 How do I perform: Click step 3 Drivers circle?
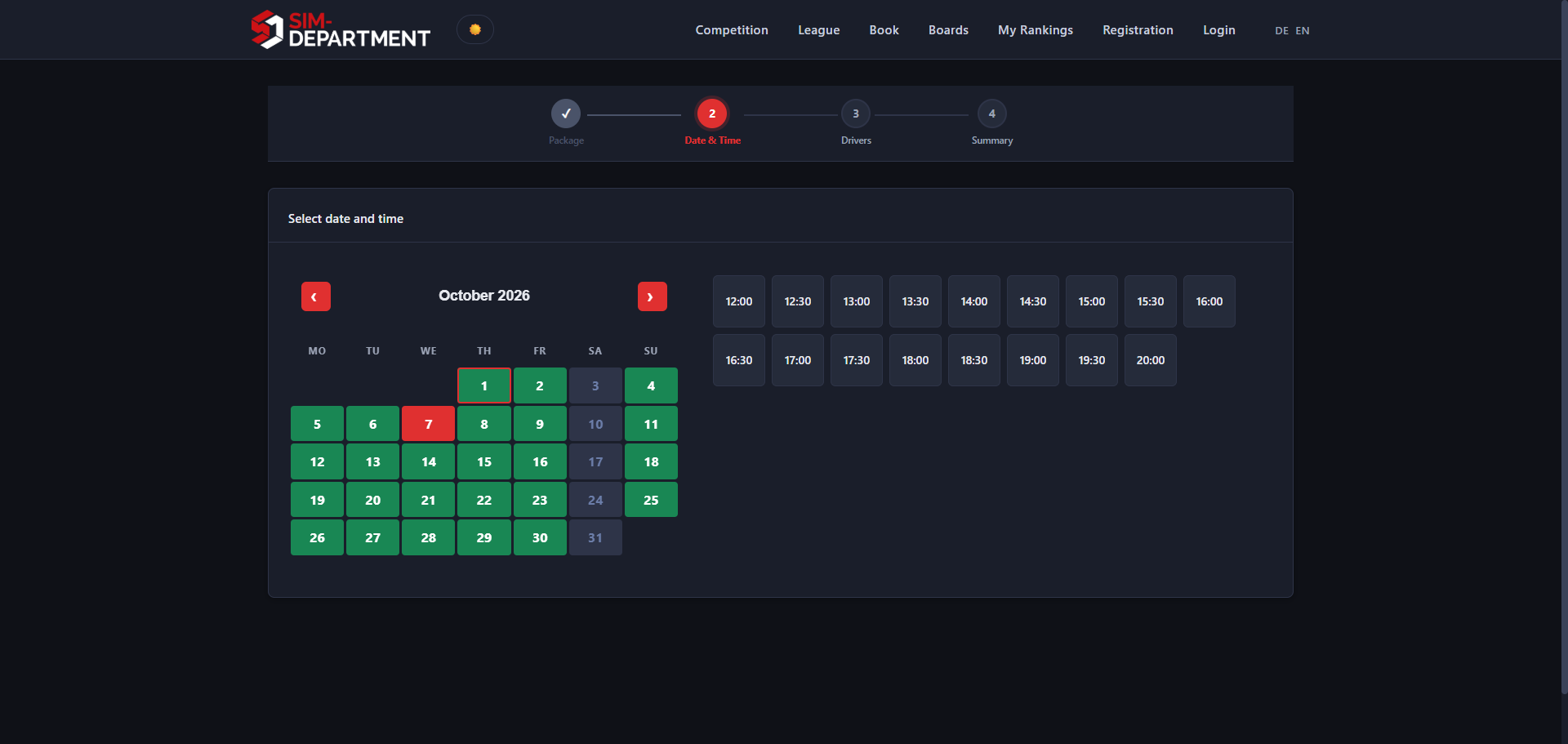coord(856,114)
